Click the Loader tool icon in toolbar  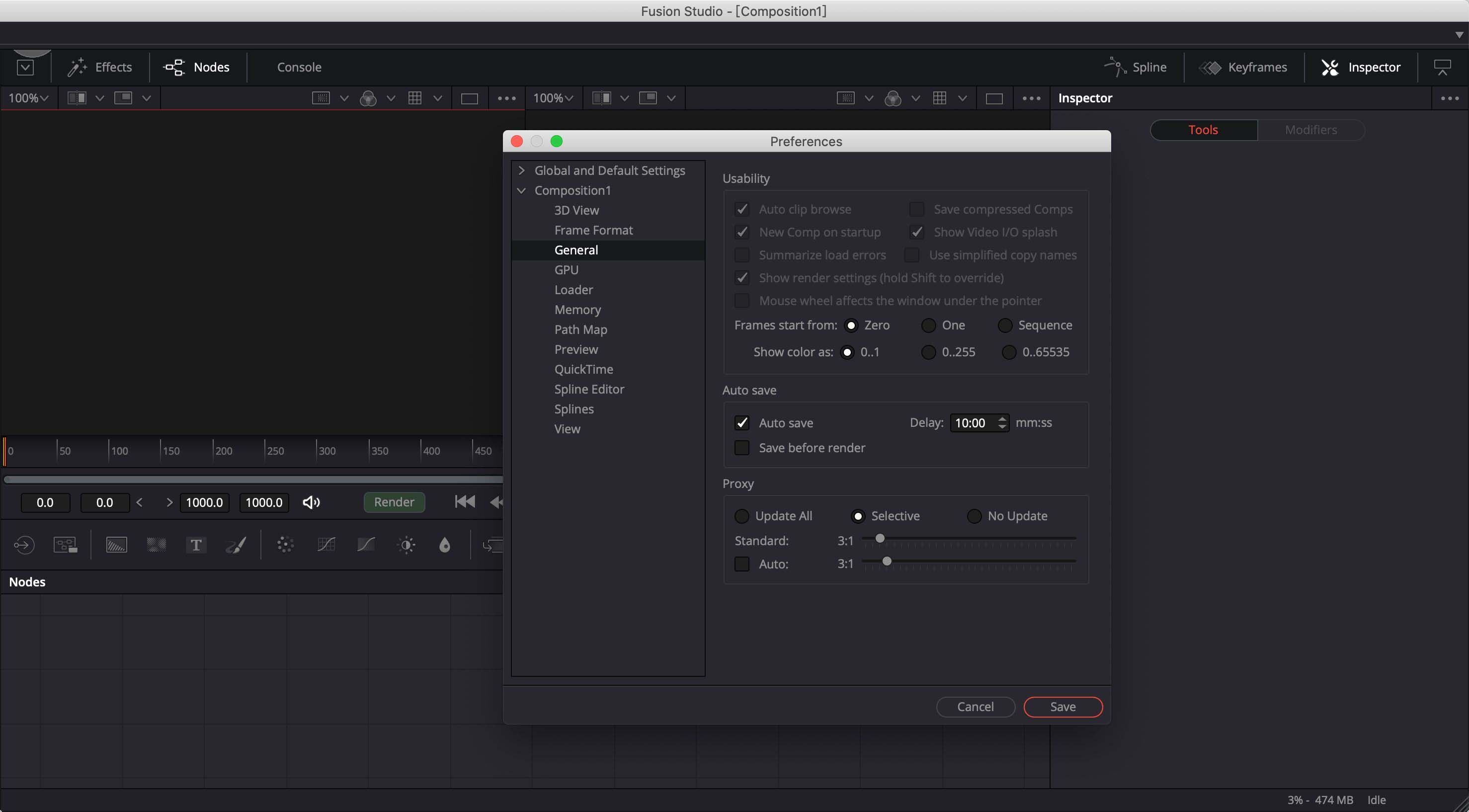click(x=23, y=545)
